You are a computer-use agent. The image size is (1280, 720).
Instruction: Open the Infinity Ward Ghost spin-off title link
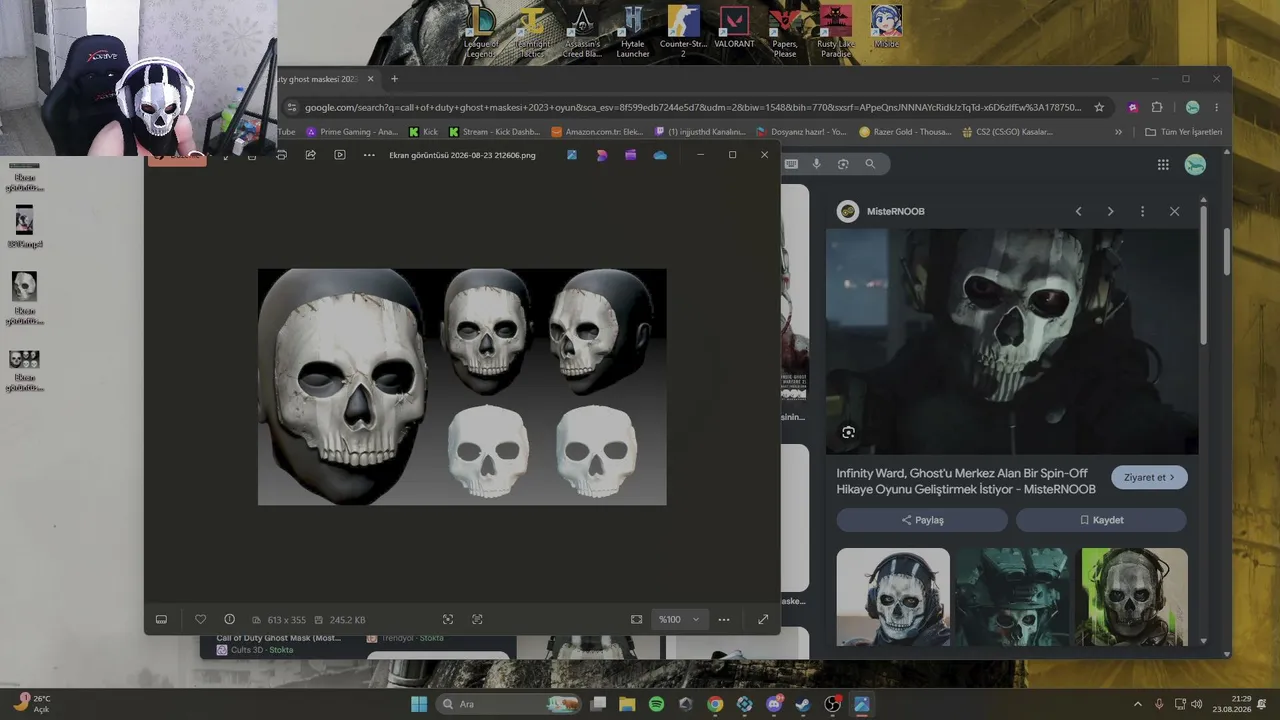[966, 481]
